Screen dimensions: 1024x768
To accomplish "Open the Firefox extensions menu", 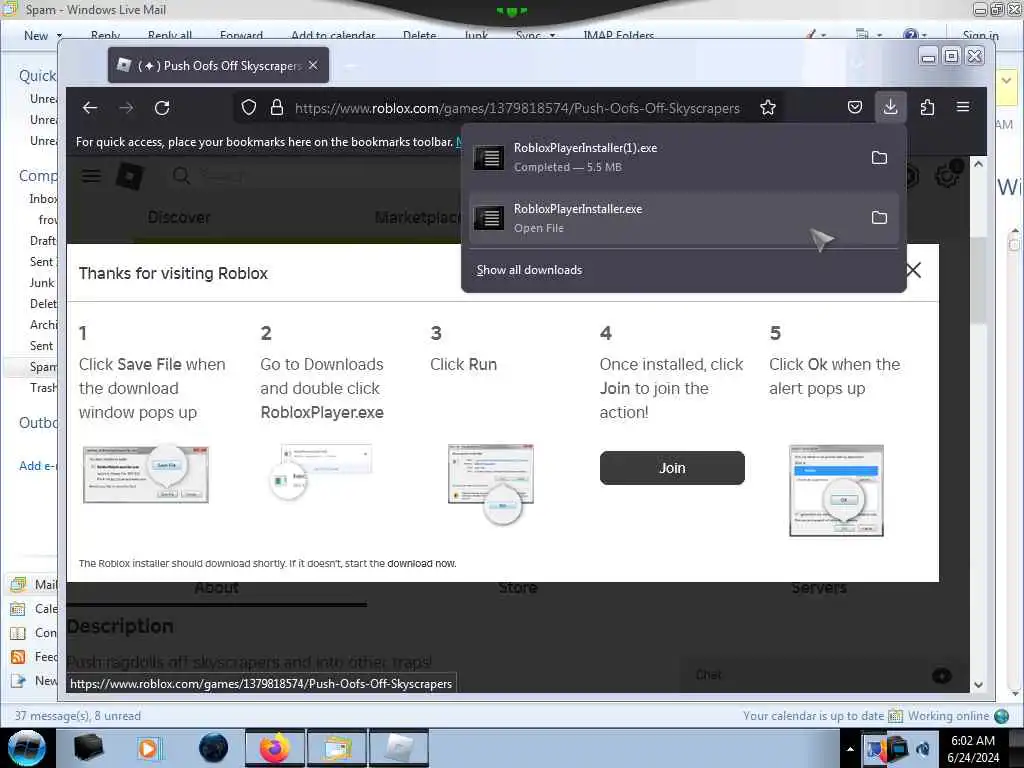I will [927, 107].
